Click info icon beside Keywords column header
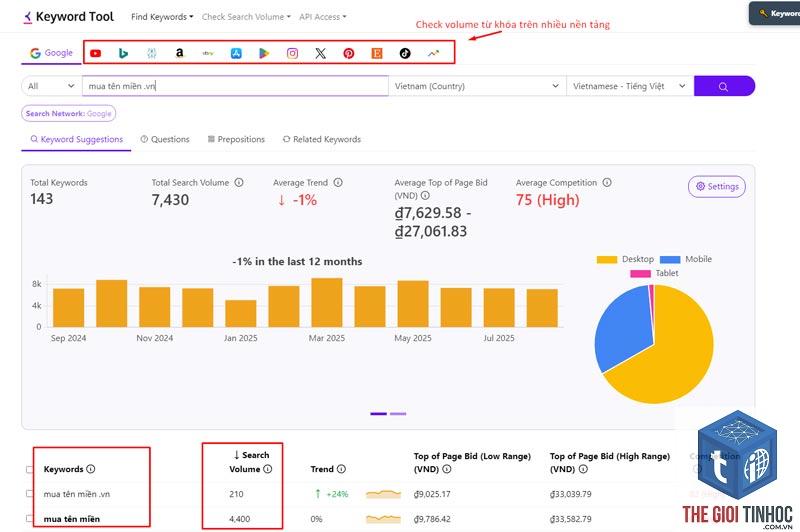 pyautogui.click(x=90, y=469)
